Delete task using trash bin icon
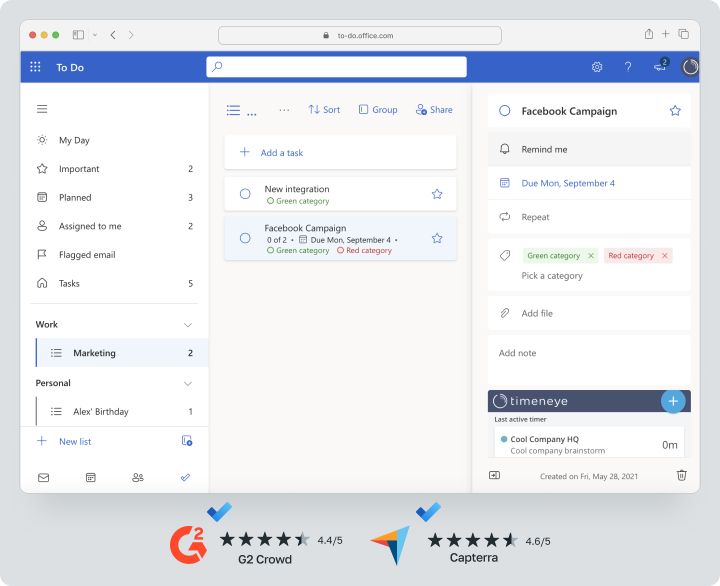 (681, 476)
